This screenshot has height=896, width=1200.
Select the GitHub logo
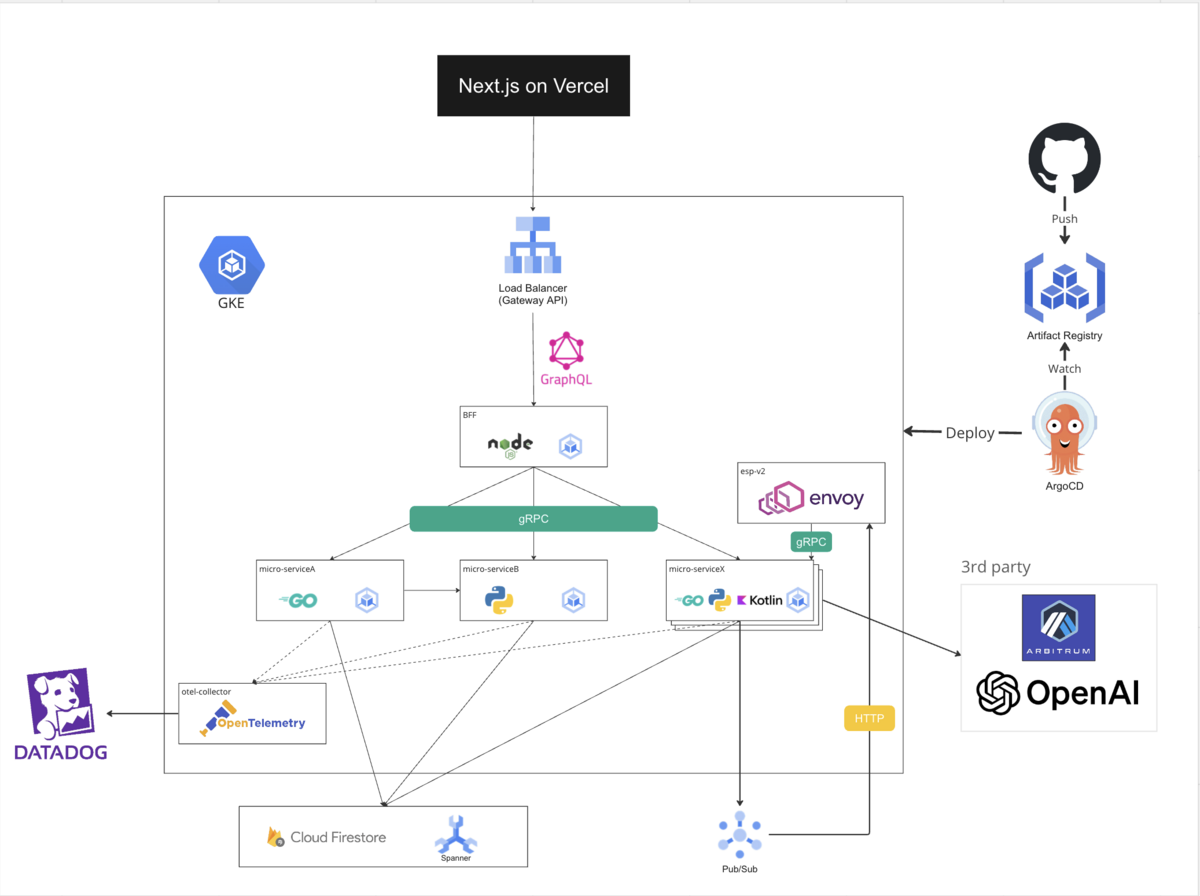pos(1065,159)
